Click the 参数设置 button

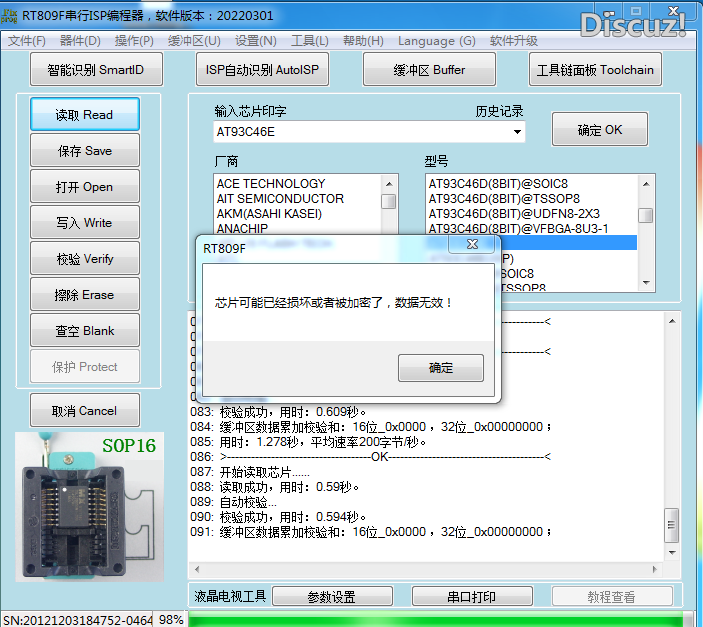click(x=332, y=597)
